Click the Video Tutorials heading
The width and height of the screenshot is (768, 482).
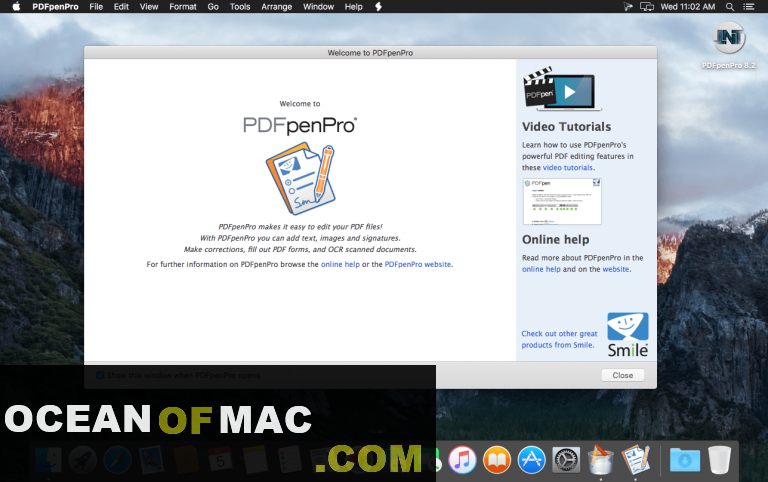click(566, 127)
